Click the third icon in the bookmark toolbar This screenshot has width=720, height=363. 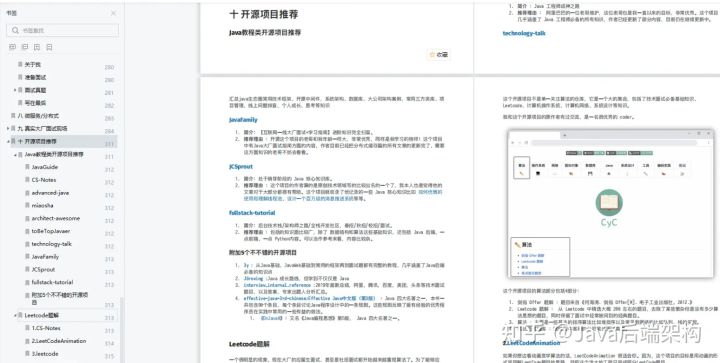click(x=37, y=47)
